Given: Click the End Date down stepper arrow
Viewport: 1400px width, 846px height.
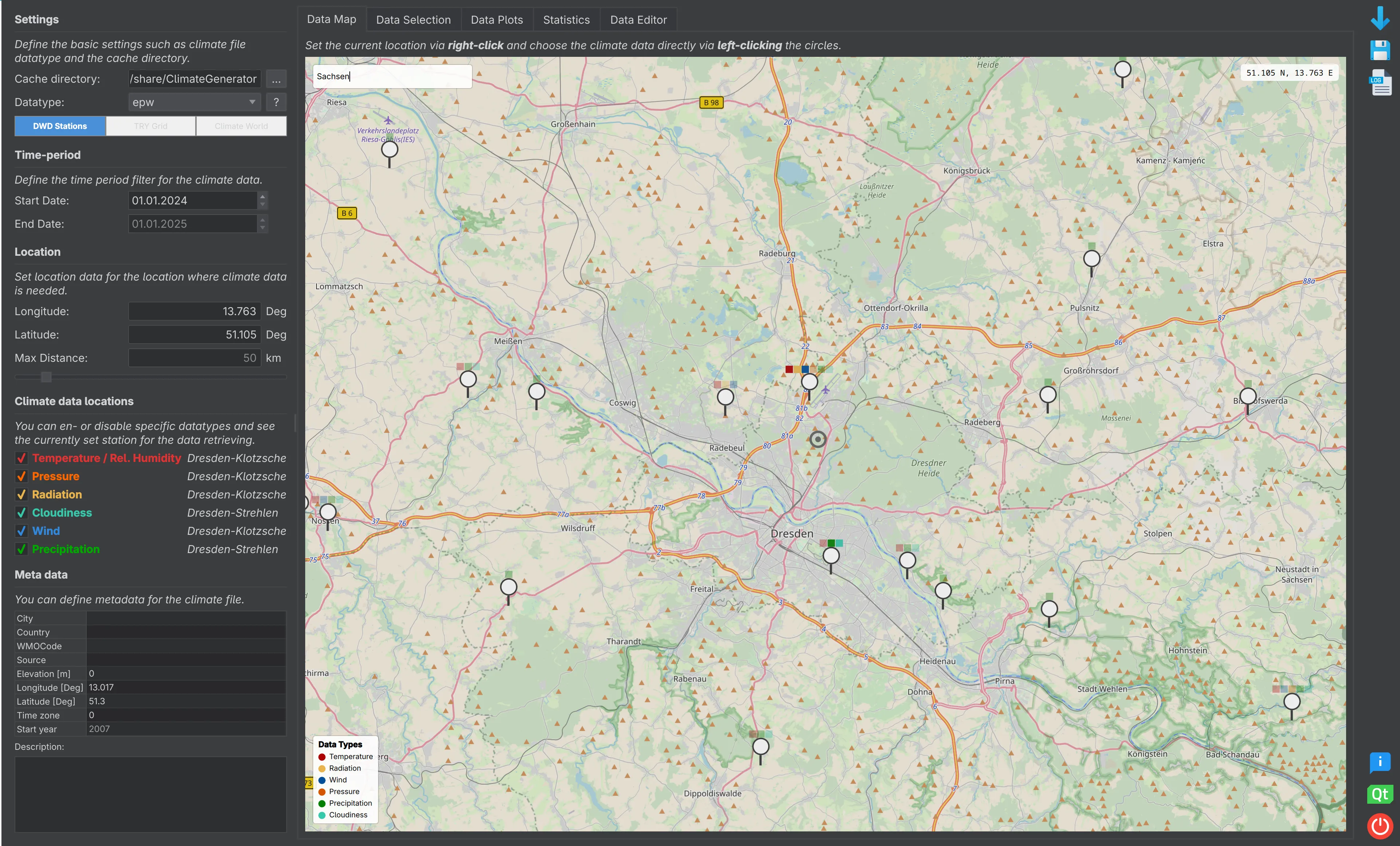Looking at the screenshot, I should (x=262, y=228).
